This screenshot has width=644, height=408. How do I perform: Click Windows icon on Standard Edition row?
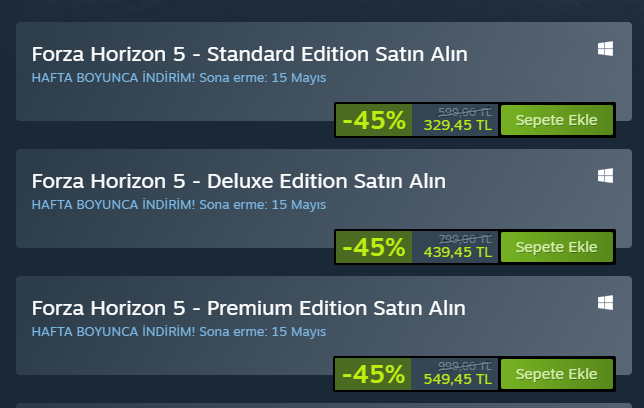pyautogui.click(x=605, y=49)
